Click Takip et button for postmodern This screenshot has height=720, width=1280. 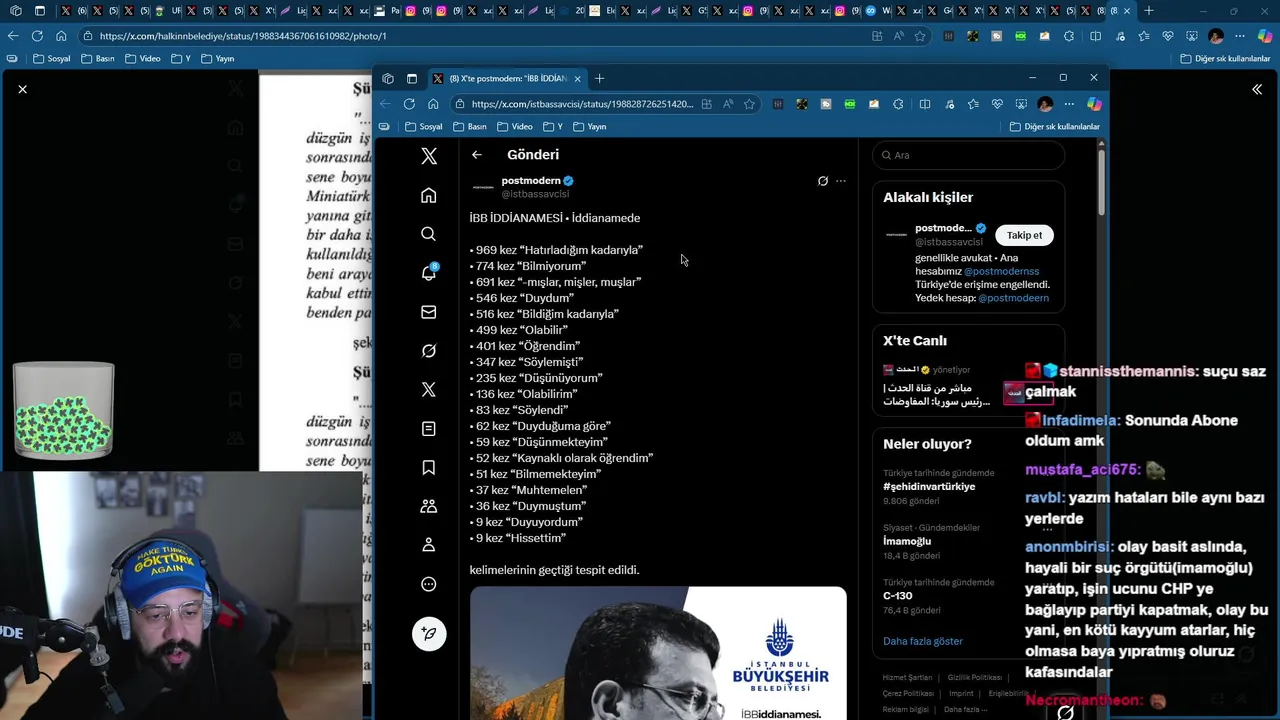point(1024,235)
